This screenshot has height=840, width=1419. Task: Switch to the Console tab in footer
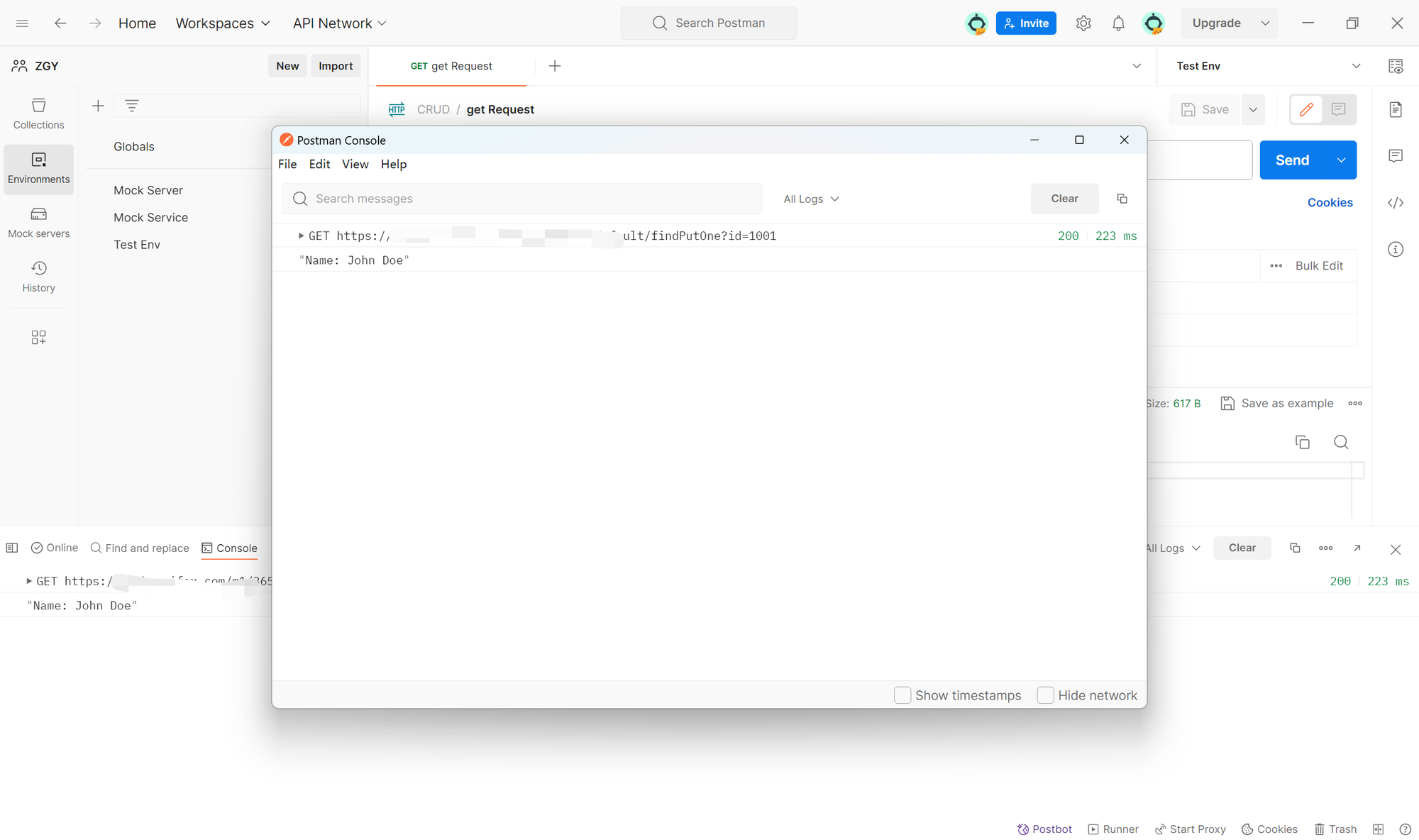point(229,548)
